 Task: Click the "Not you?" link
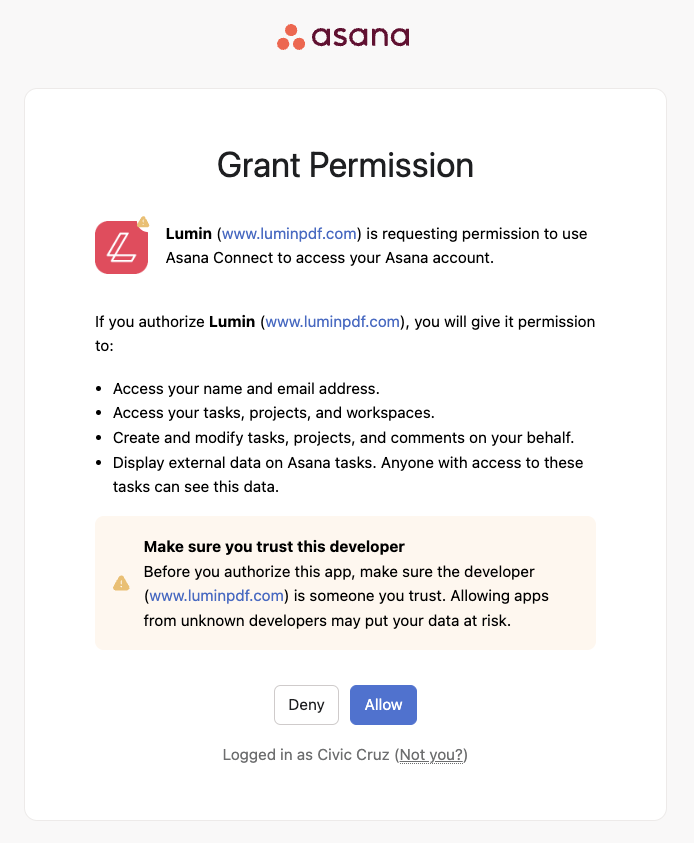click(431, 754)
